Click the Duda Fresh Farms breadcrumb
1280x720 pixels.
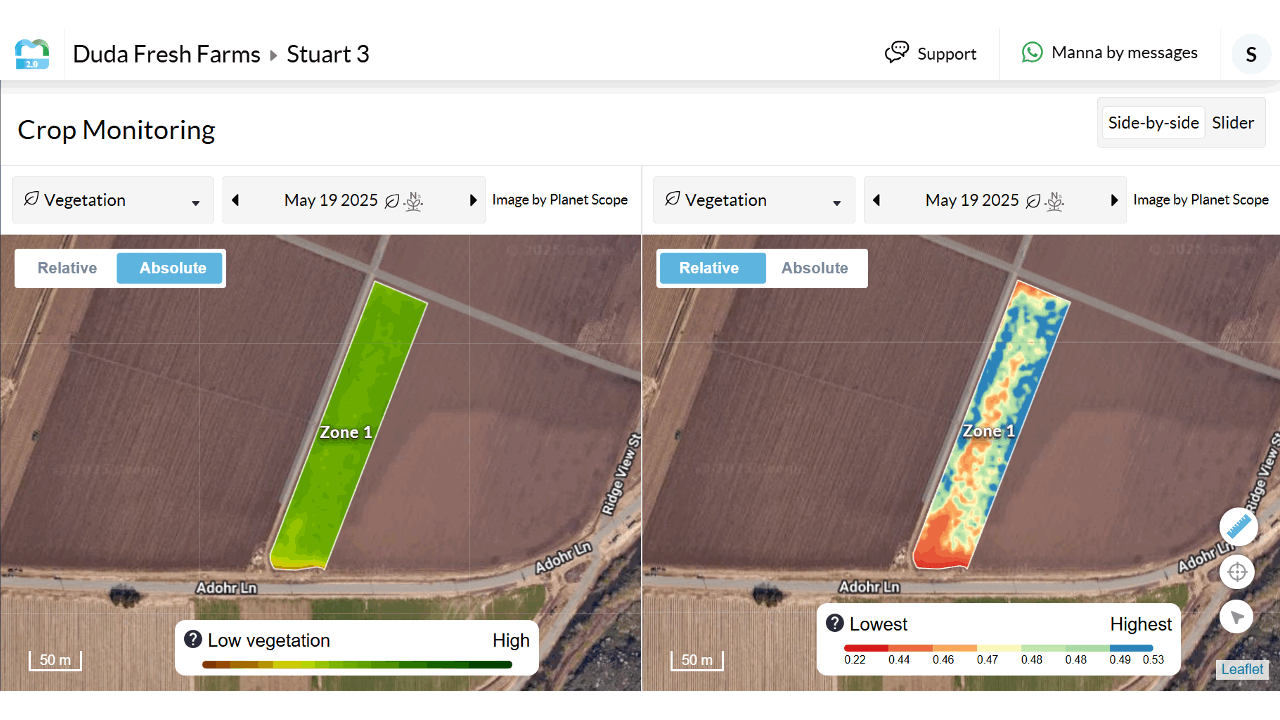pyautogui.click(x=166, y=54)
